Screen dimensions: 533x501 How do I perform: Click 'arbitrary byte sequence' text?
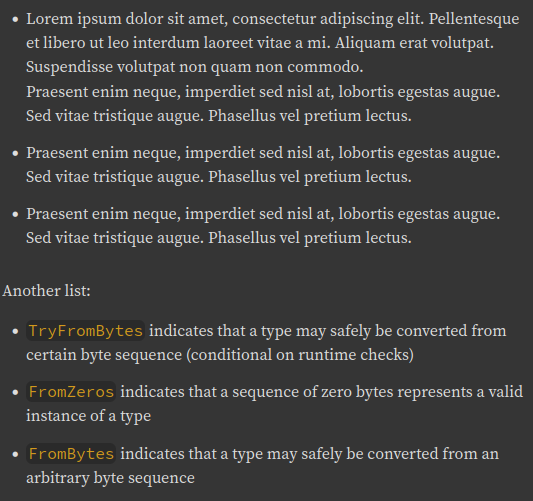pyautogui.click(x=110, y=478)
